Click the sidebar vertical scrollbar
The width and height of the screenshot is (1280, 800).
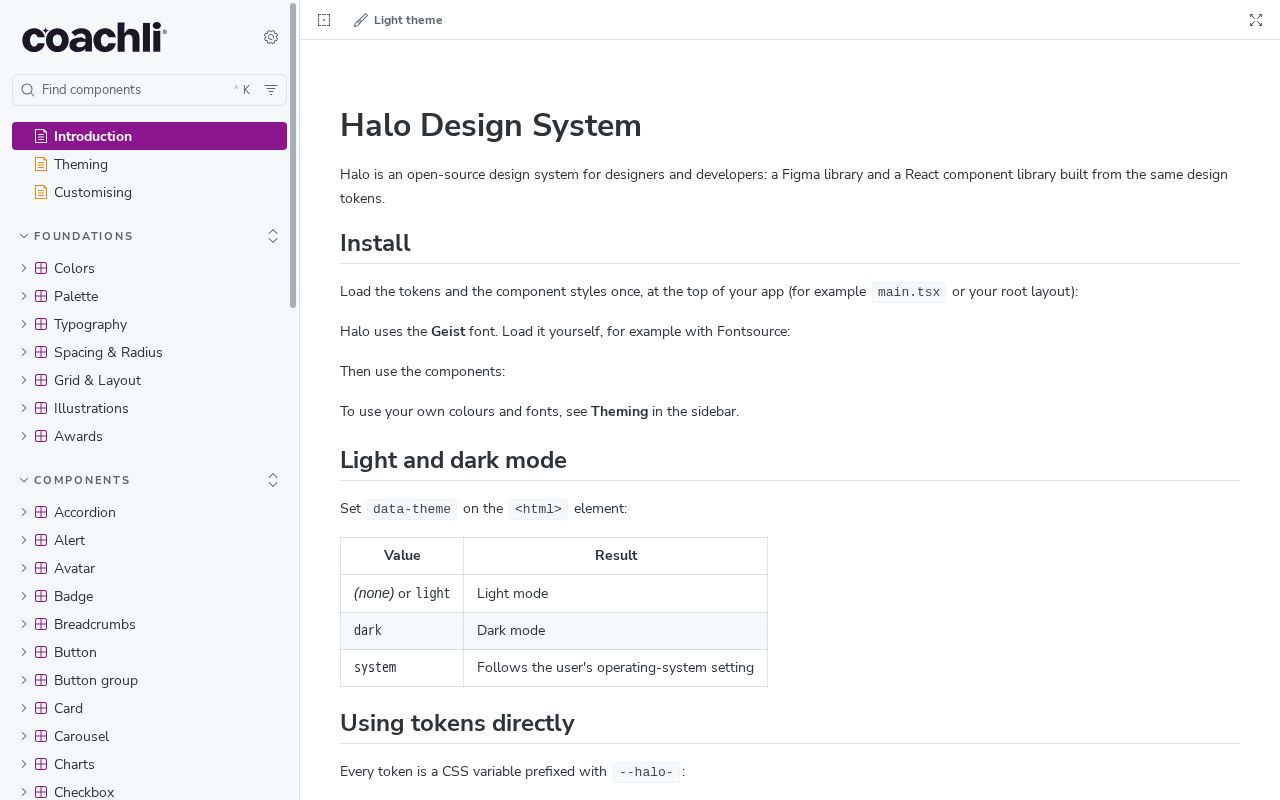point(293,155)
